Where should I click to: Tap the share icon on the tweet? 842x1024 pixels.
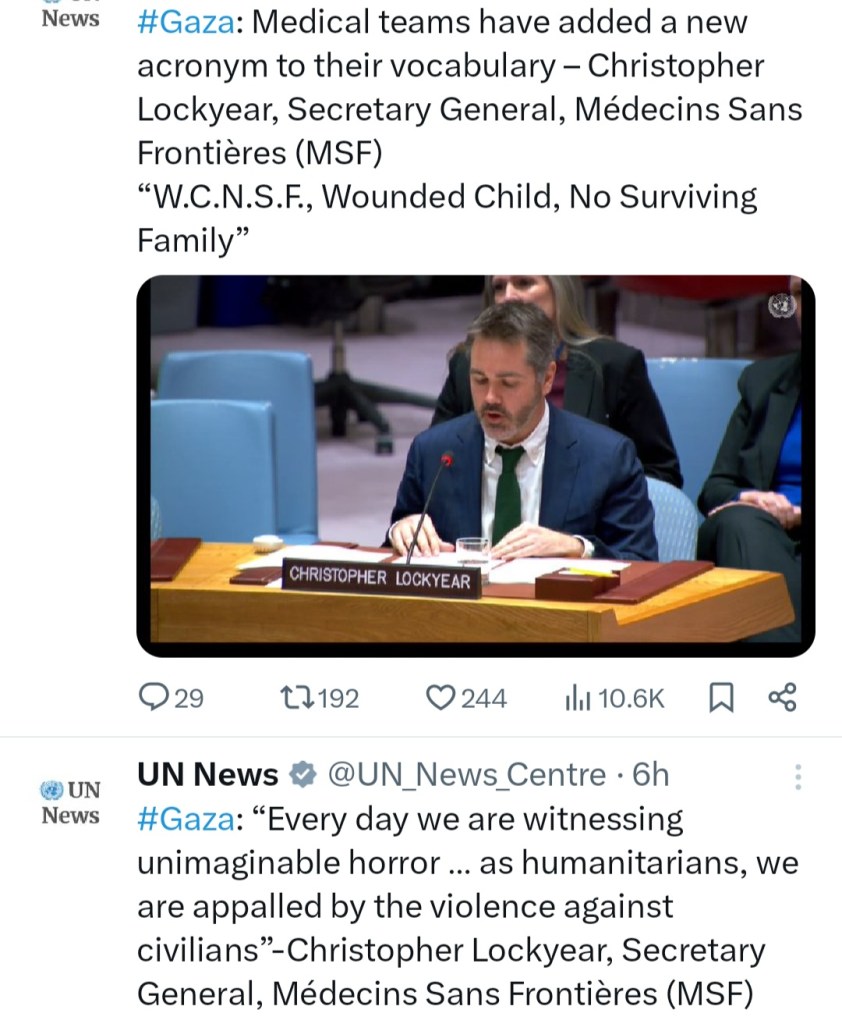click(x=781, y=697)
